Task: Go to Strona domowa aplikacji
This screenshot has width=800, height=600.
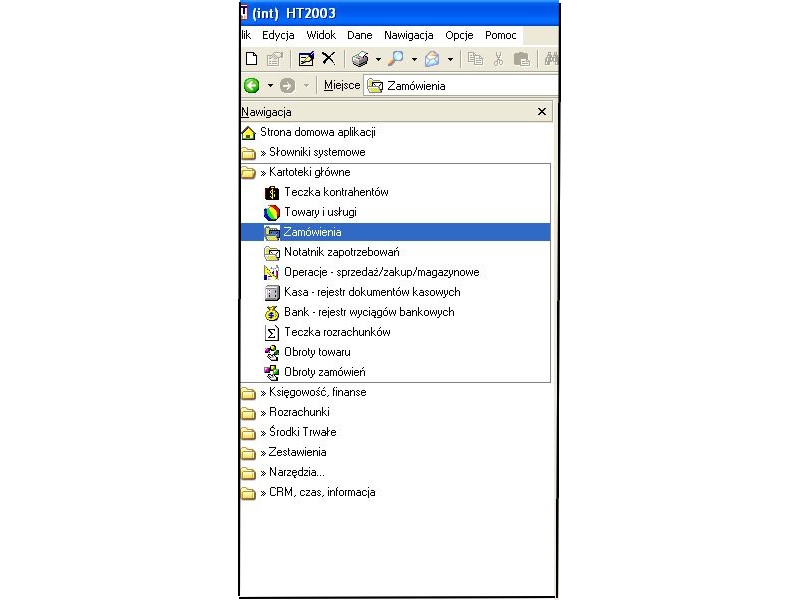Action: pos(318,132)
